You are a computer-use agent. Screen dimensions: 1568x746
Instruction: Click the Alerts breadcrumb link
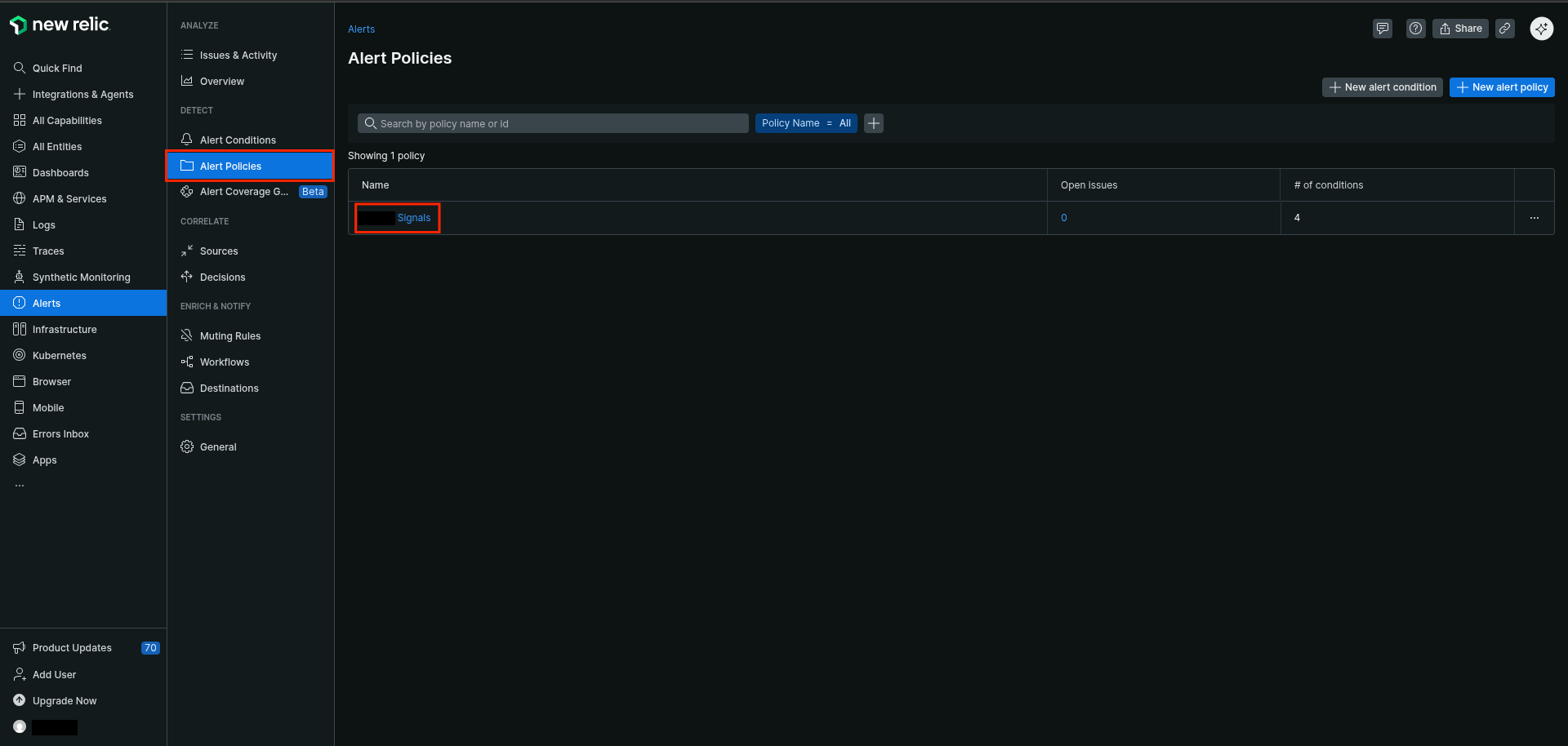click(361, 29)
